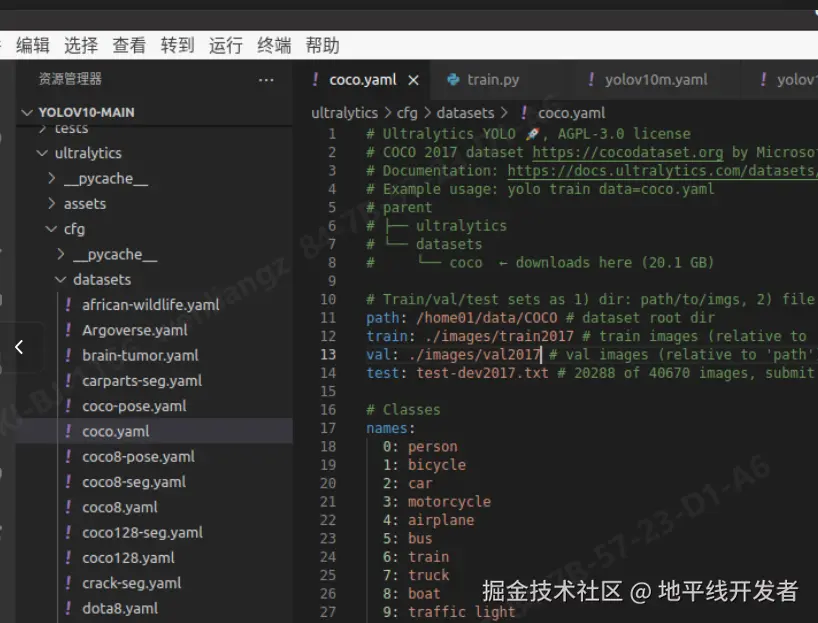Open coco128-seg.yaml file

point(142,532)
